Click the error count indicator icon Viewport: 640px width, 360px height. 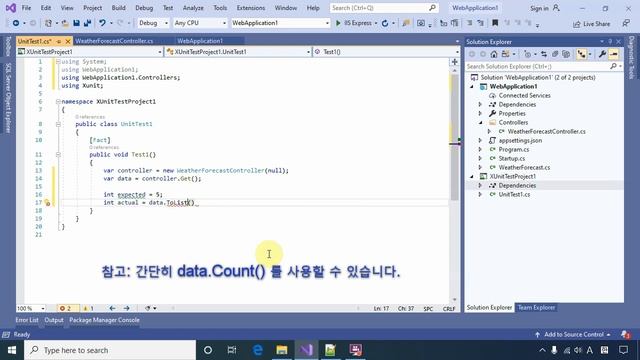[62, 308]
